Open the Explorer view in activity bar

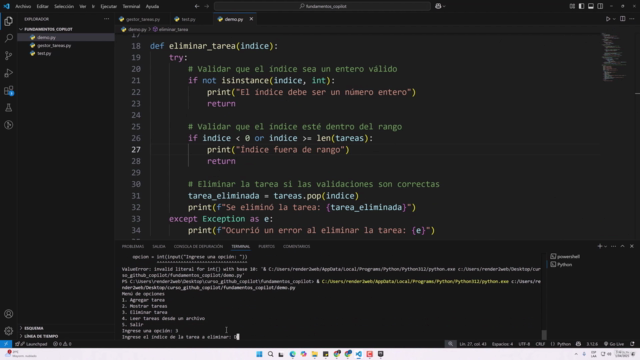click(x=8, y=21)
